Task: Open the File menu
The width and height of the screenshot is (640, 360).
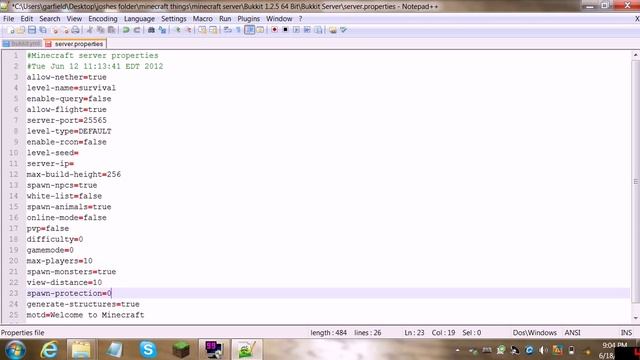Action: point(8,19)
